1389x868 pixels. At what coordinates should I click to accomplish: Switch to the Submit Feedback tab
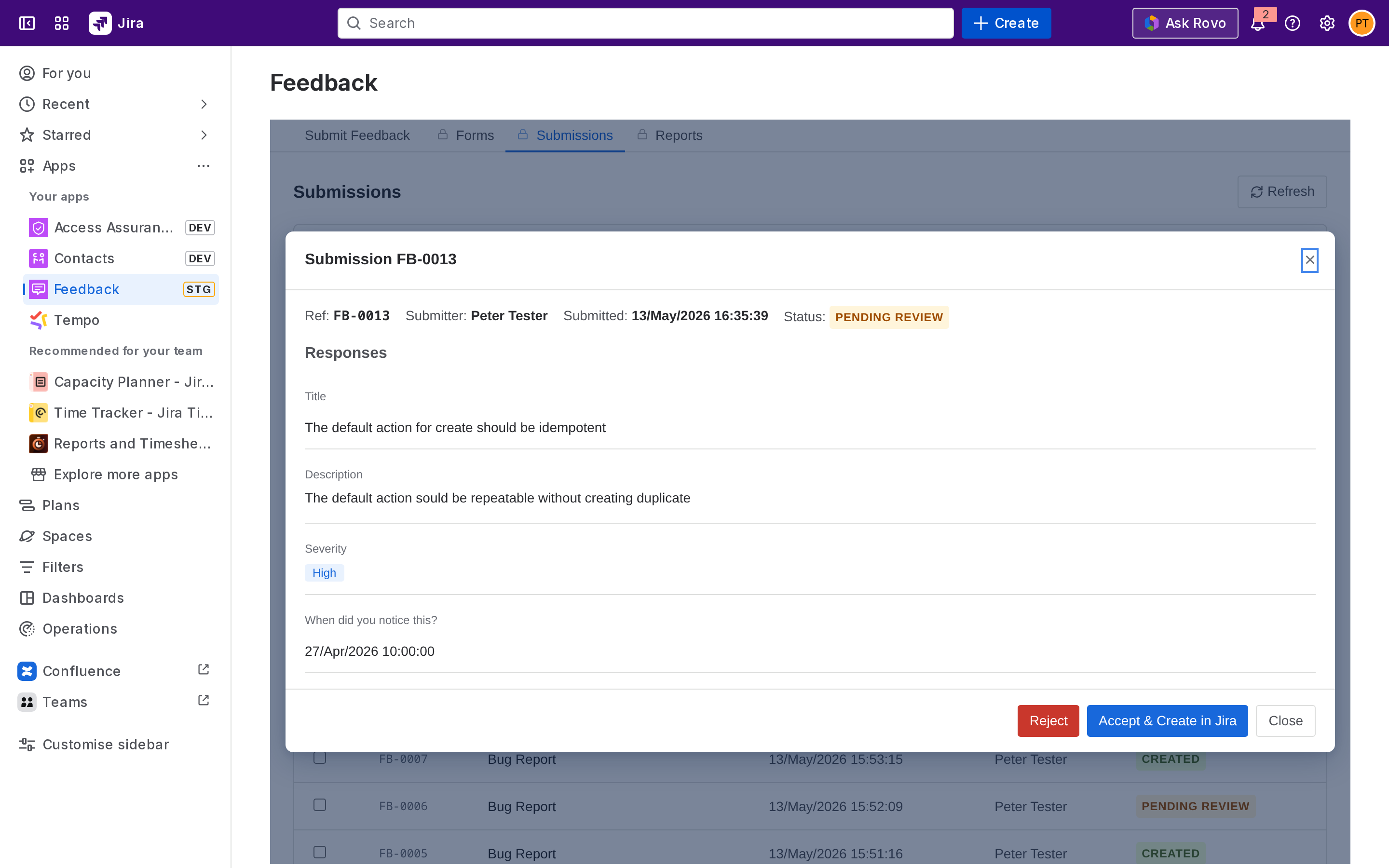[x=357, y=136]
